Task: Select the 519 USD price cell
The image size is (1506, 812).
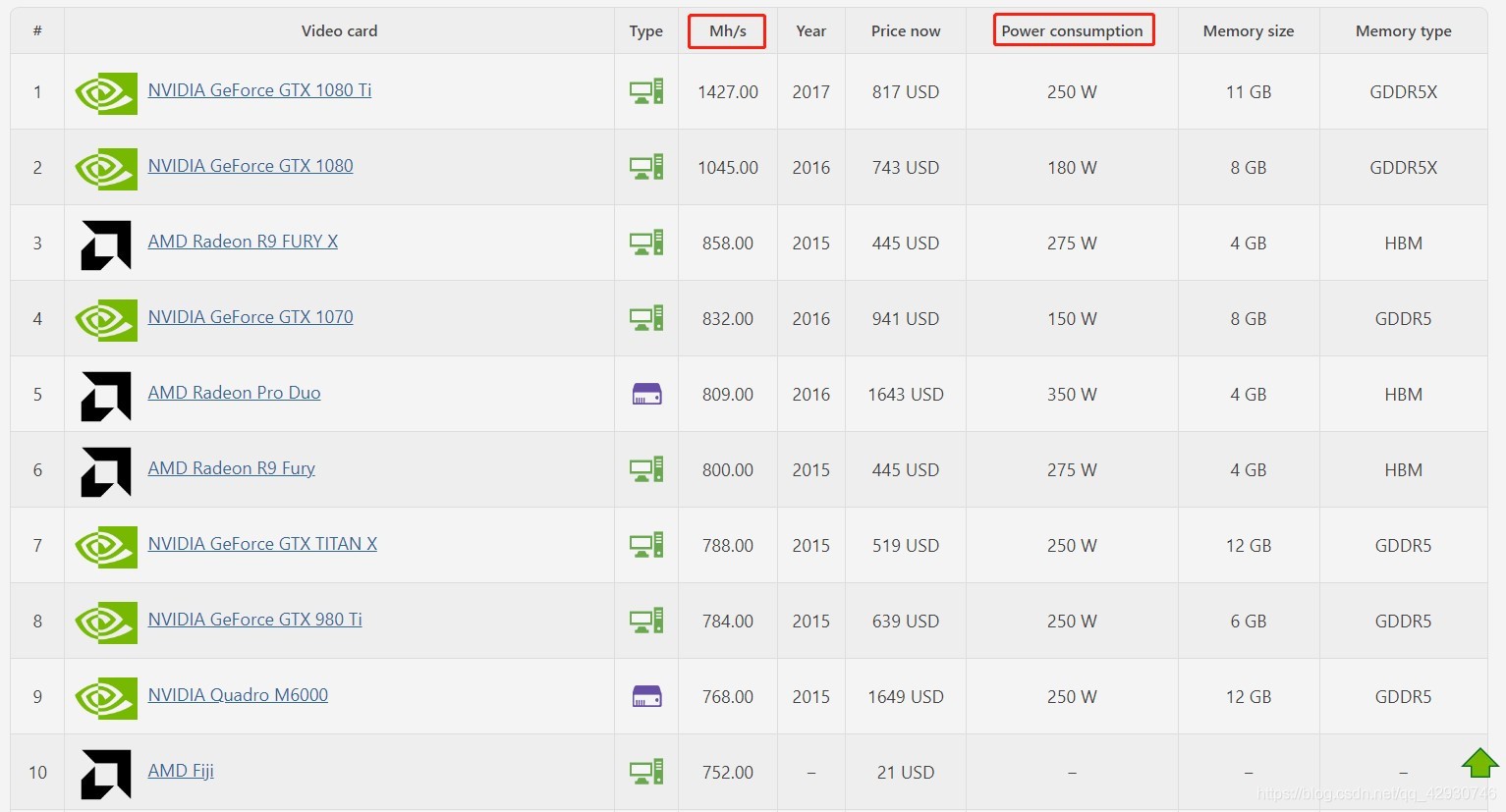Action: click(906, 546)
